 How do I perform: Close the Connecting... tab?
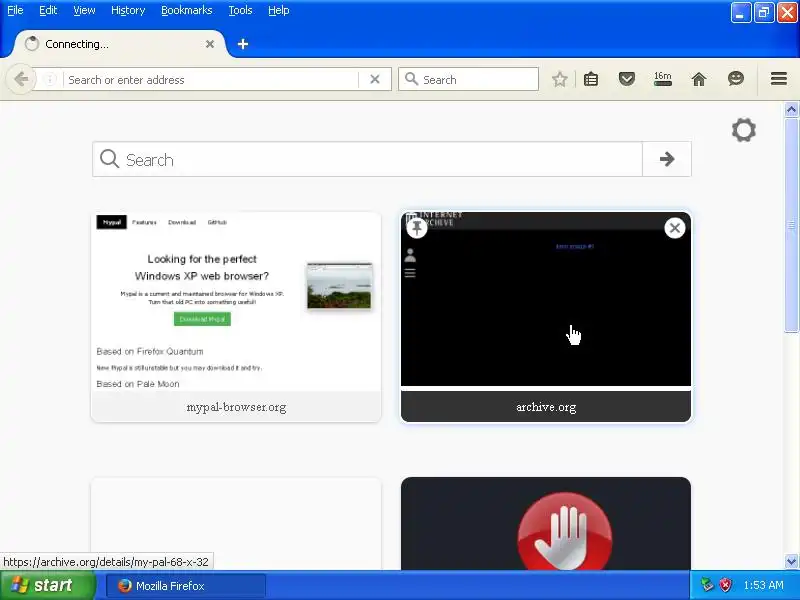click(210, 44)
